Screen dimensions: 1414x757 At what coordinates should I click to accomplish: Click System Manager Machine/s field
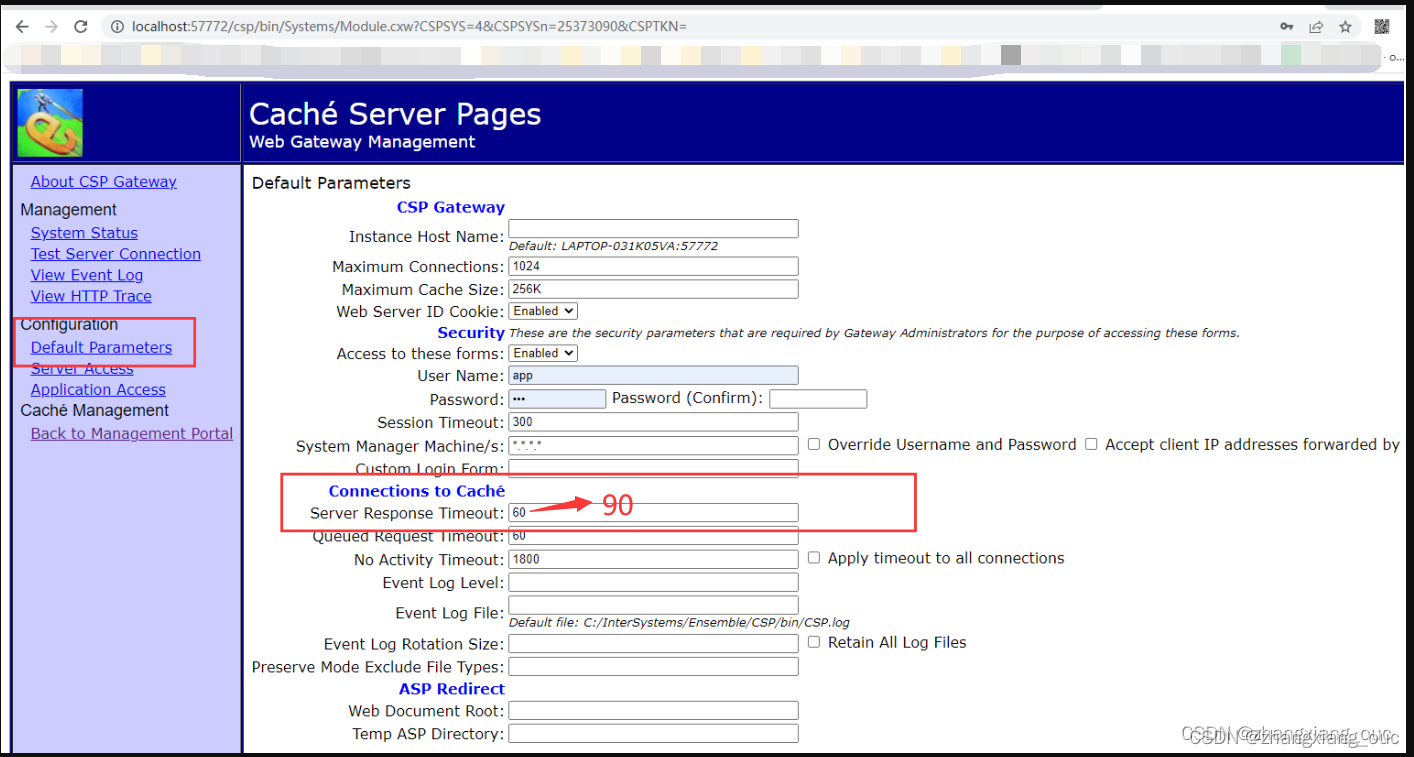[x=653, y=446]
